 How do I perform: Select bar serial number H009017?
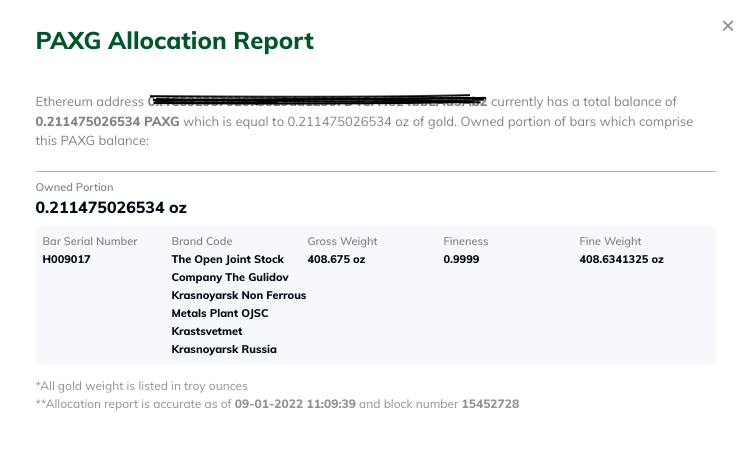(x=66, y=259)
